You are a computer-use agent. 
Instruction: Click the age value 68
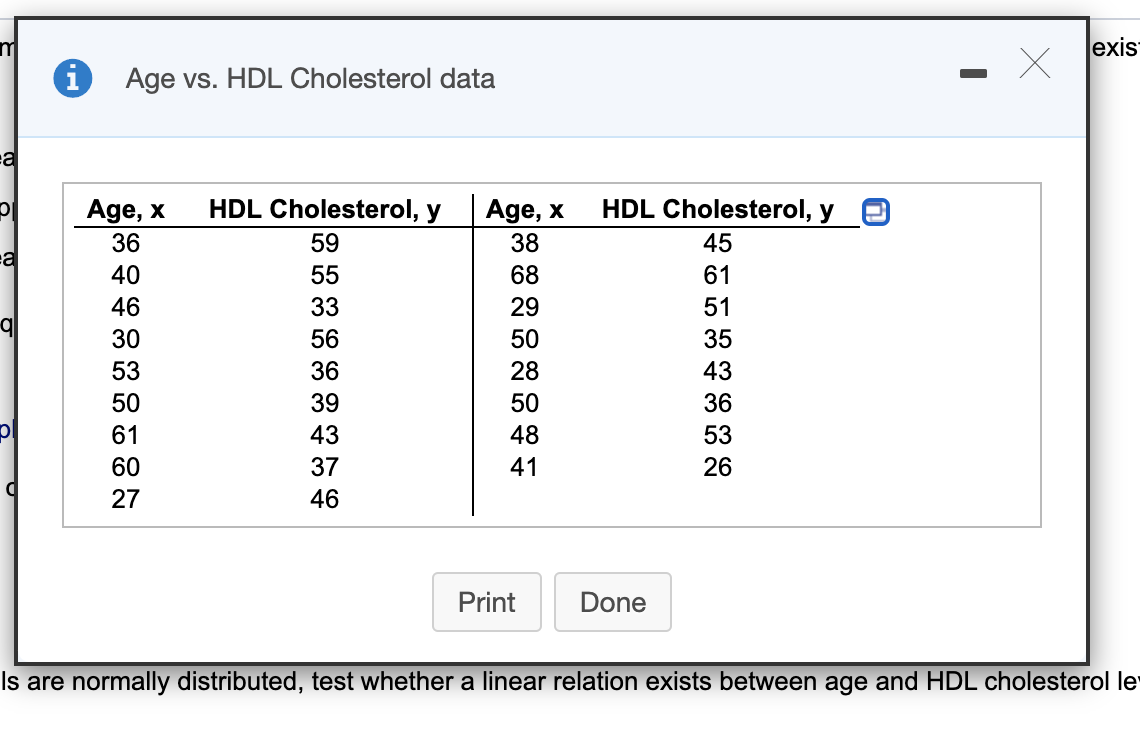pyautogui.click(x=524, y=275)
